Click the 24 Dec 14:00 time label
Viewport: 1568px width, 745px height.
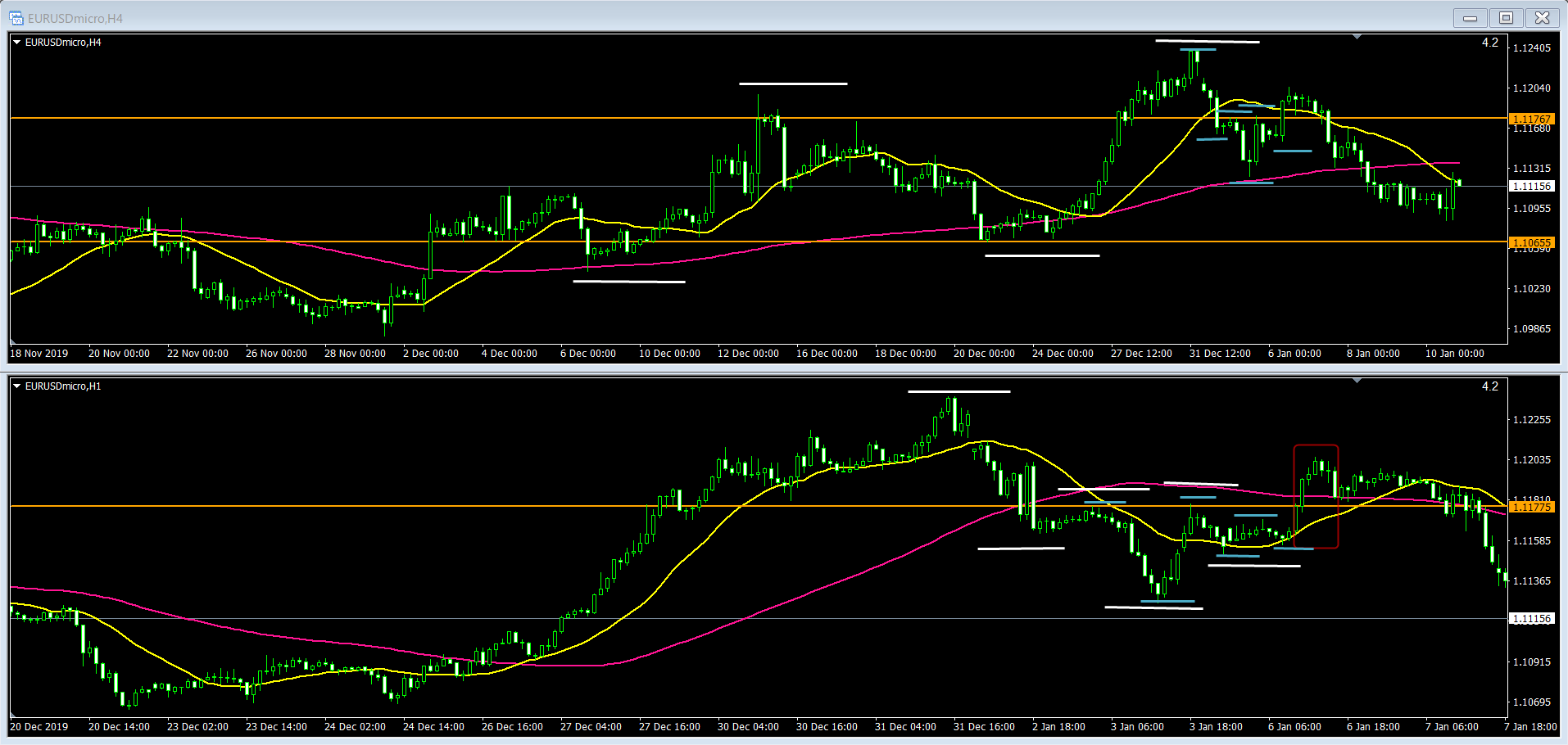pos(433,727)
